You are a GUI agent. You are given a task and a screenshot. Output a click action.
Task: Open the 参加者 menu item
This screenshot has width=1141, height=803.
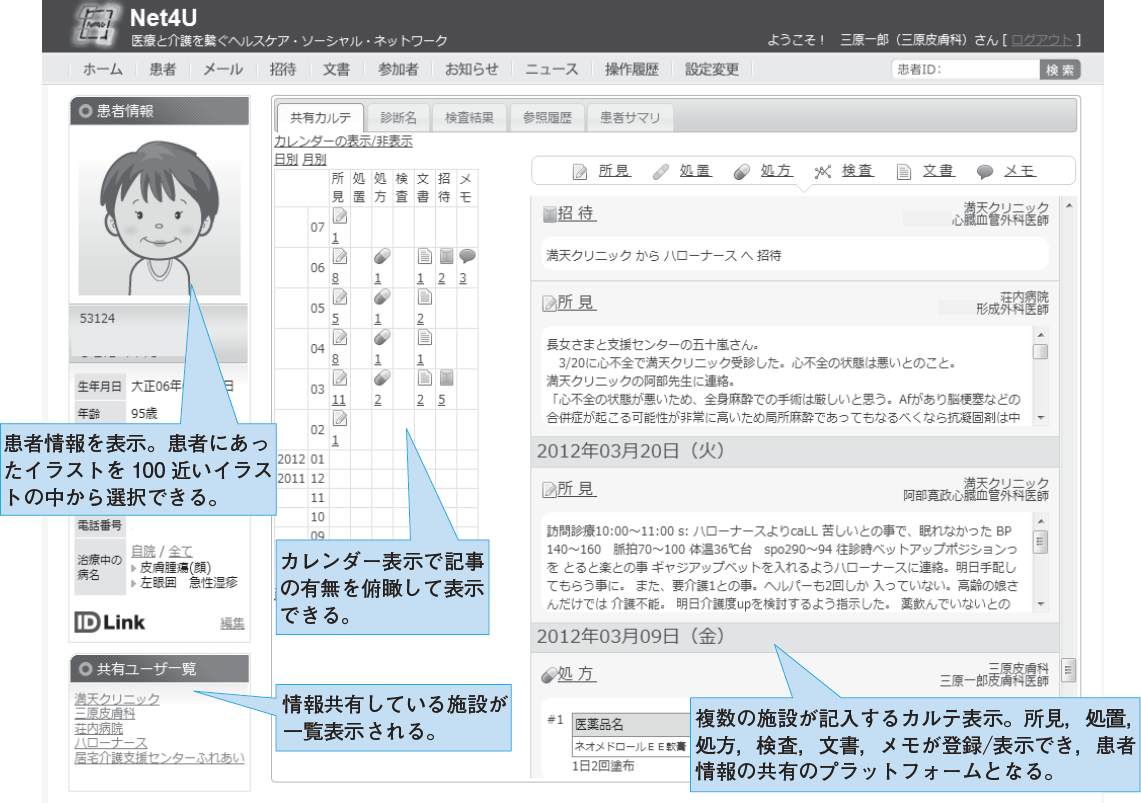pos(398,69)
